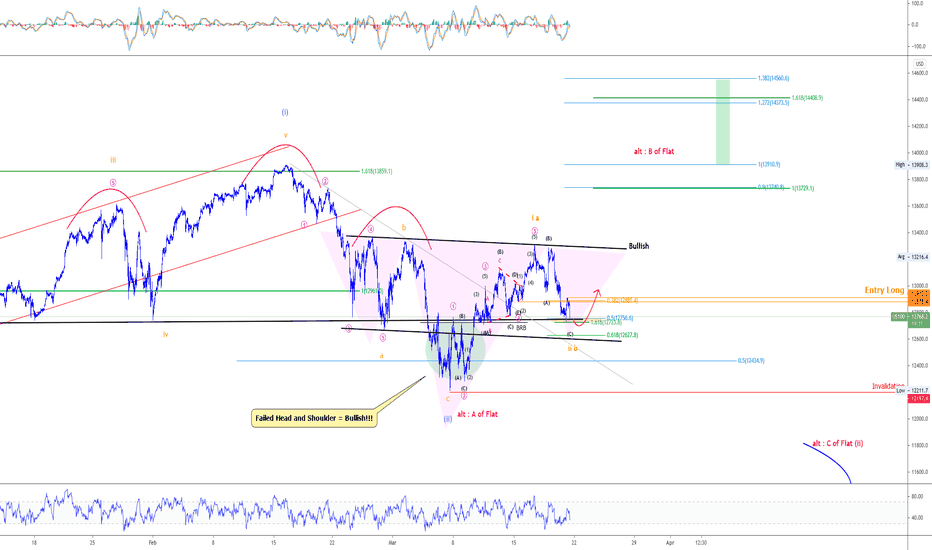Click the green 1(13729.1) level label

point(802,188)
